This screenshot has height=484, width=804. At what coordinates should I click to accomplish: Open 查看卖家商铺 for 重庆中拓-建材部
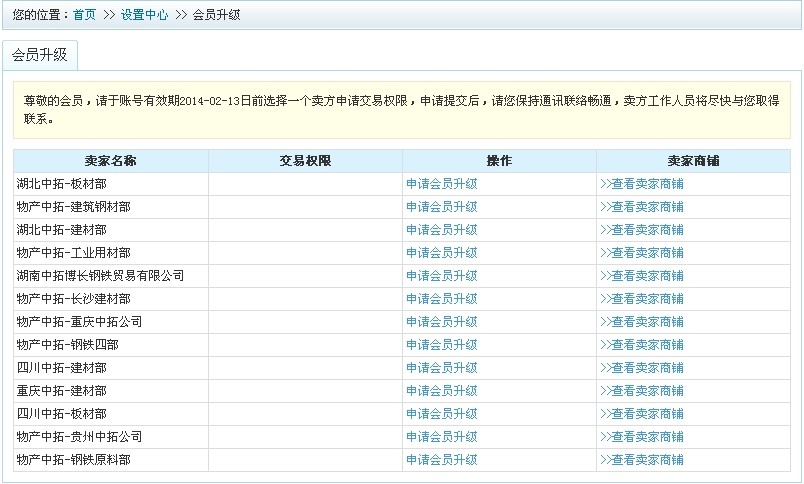tap(642, 390)
